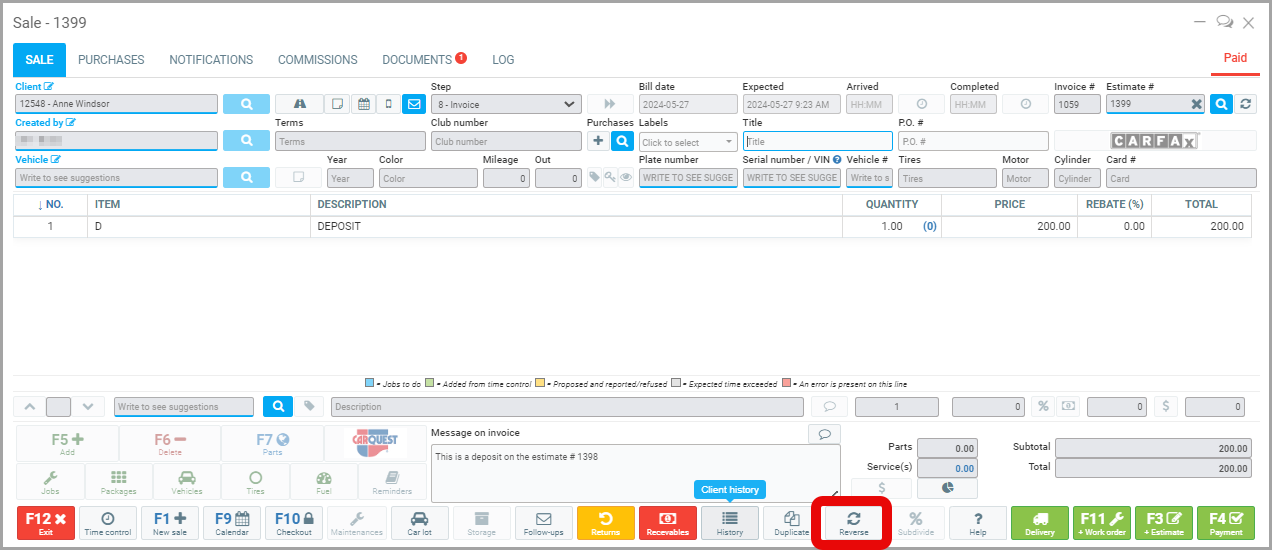Sort the item list by NO. column
This screenshot has width=1272, height=550.
click(50, 204)
